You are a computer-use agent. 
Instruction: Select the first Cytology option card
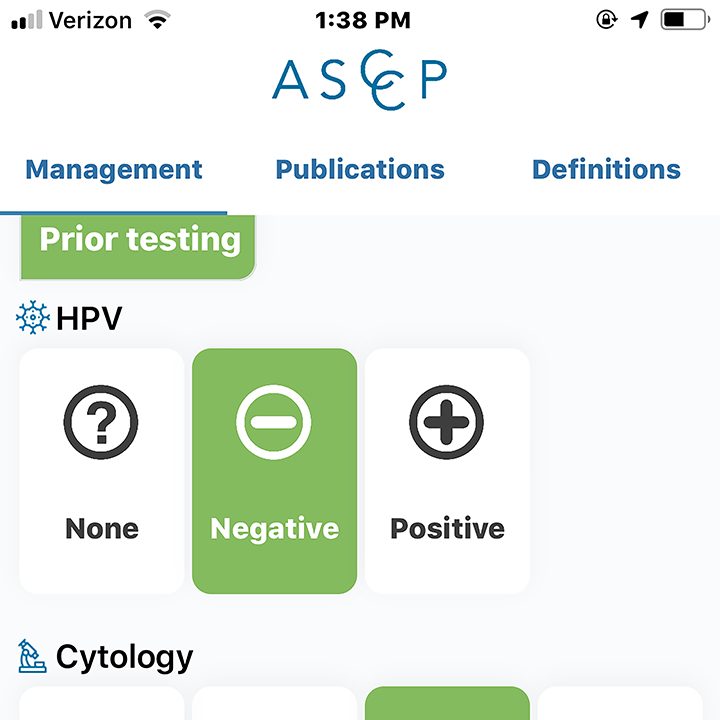(101, 703)
